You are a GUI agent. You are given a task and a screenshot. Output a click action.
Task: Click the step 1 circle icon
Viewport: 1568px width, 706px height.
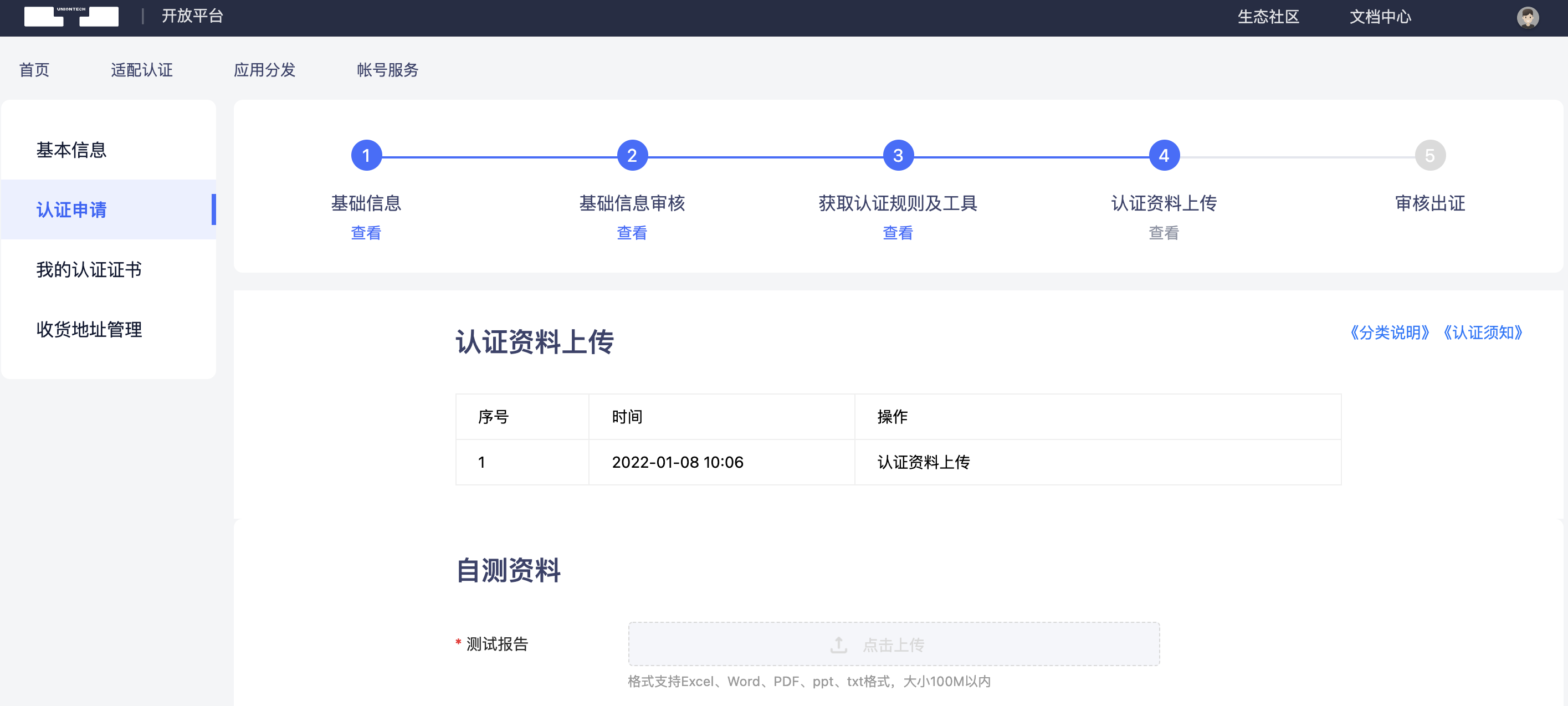tap(366, 156)
